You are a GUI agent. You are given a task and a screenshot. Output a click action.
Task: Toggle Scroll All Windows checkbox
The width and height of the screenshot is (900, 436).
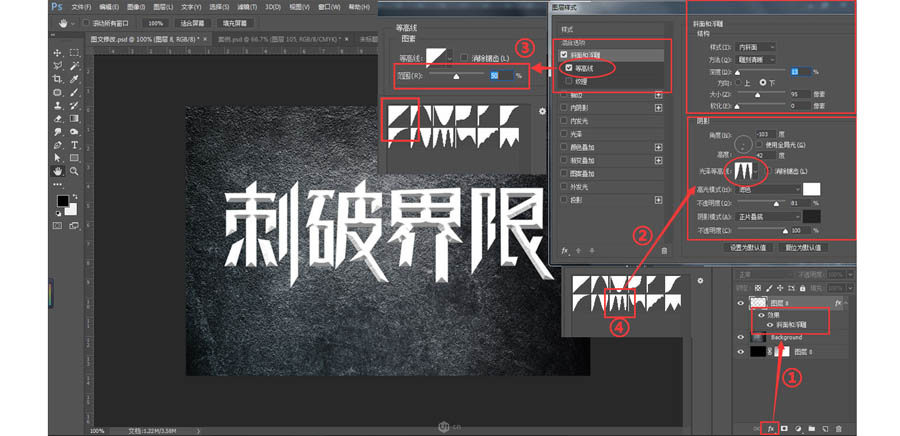tap(86, 24)
